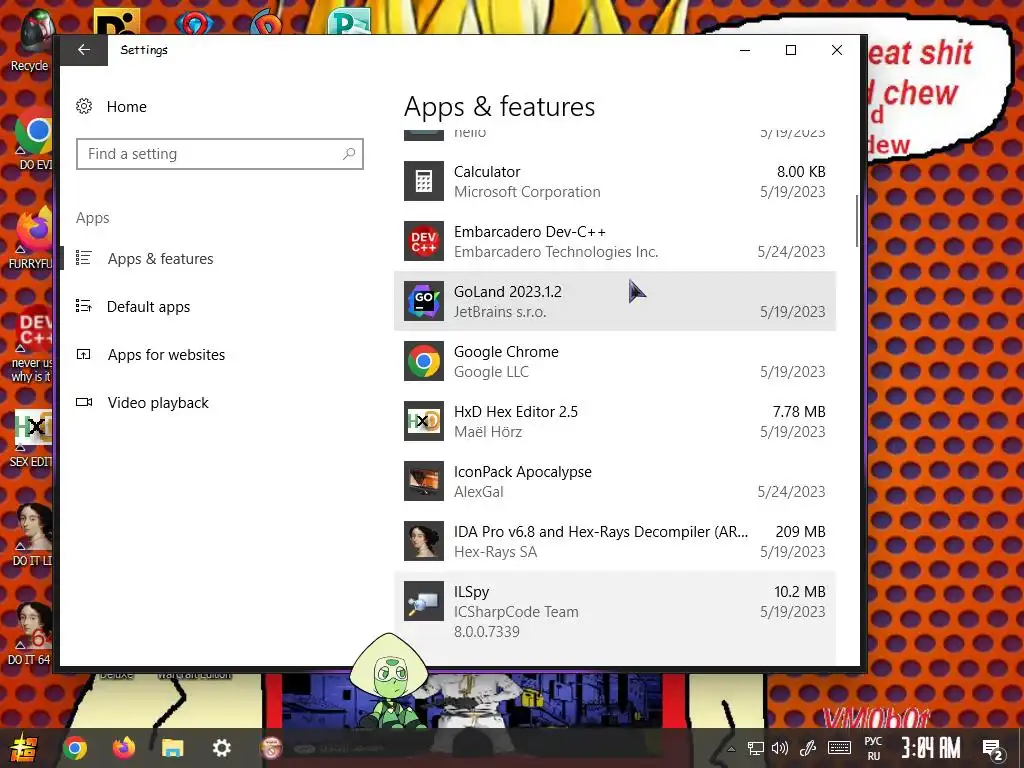Open Video playback section
The height and width of the screenshot is (768, 1024).
[158, 403]
